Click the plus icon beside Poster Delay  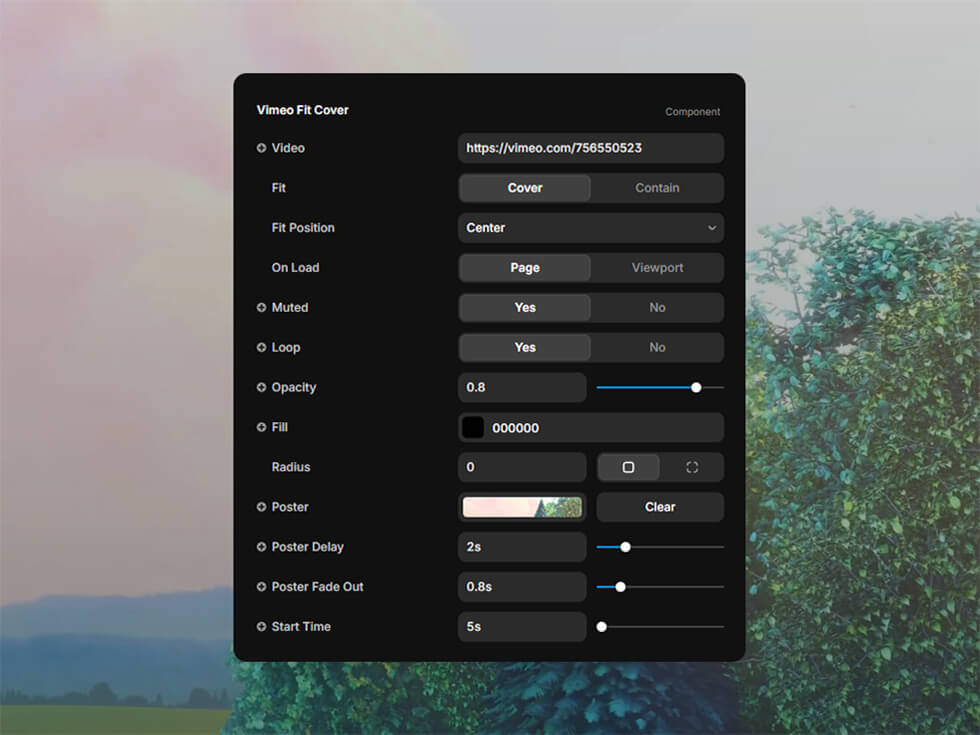pyautogui.click(x=261, y=547)
